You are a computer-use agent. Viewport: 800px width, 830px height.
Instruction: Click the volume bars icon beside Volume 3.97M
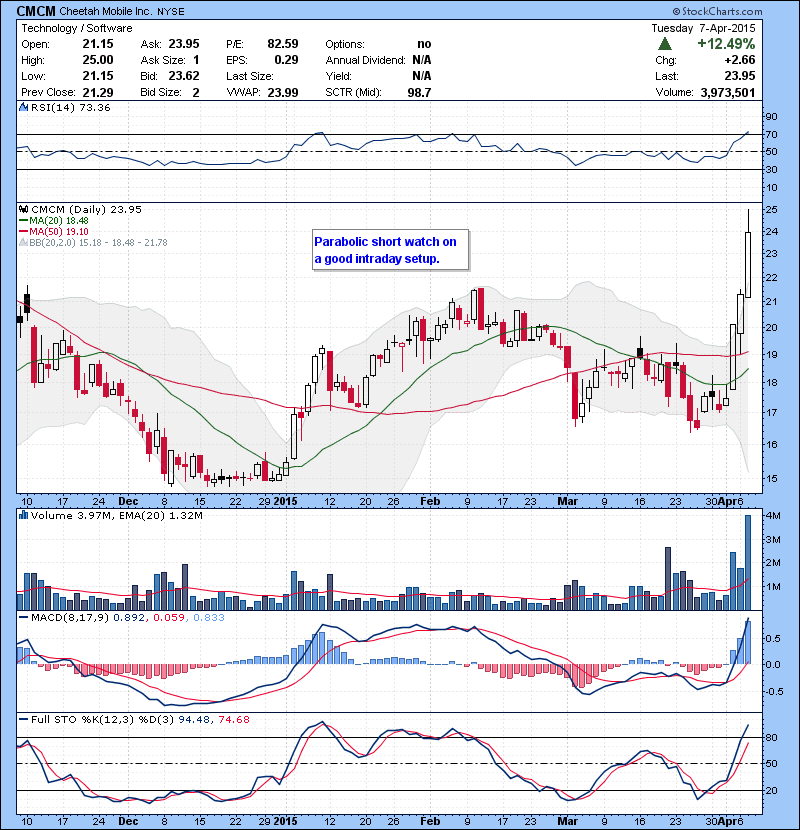[x=23, y=515]
